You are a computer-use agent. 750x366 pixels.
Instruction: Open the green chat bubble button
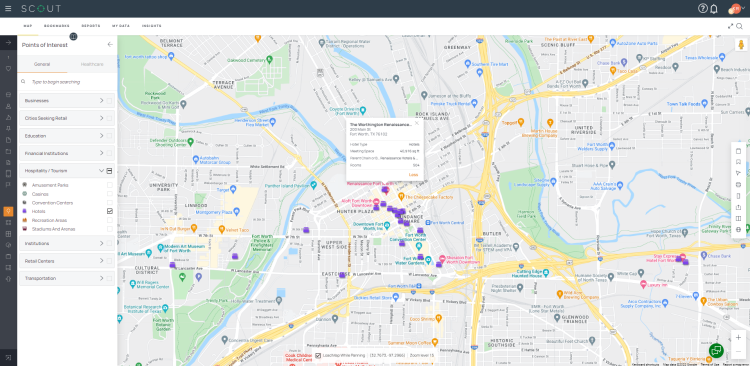point(716,351)
